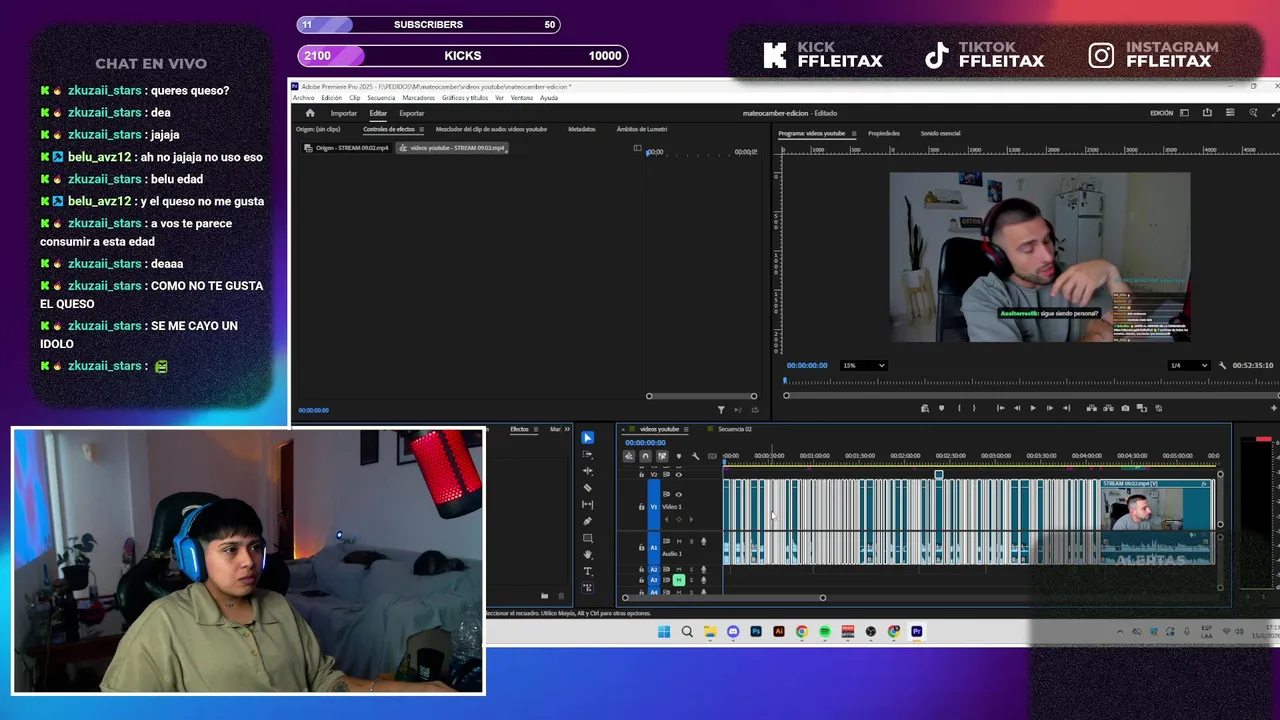The image size is (1280, 720).
Task: Open the workspaces layout icon
Action: [x=1184, y=113]
